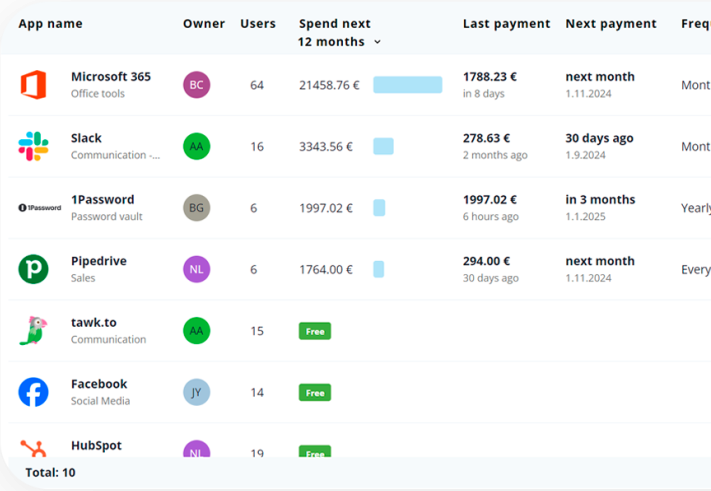The width and height of the screenshot is (711, 491).
Task: Open the Pipedrive app name
Action: click(x=98, y=261)
